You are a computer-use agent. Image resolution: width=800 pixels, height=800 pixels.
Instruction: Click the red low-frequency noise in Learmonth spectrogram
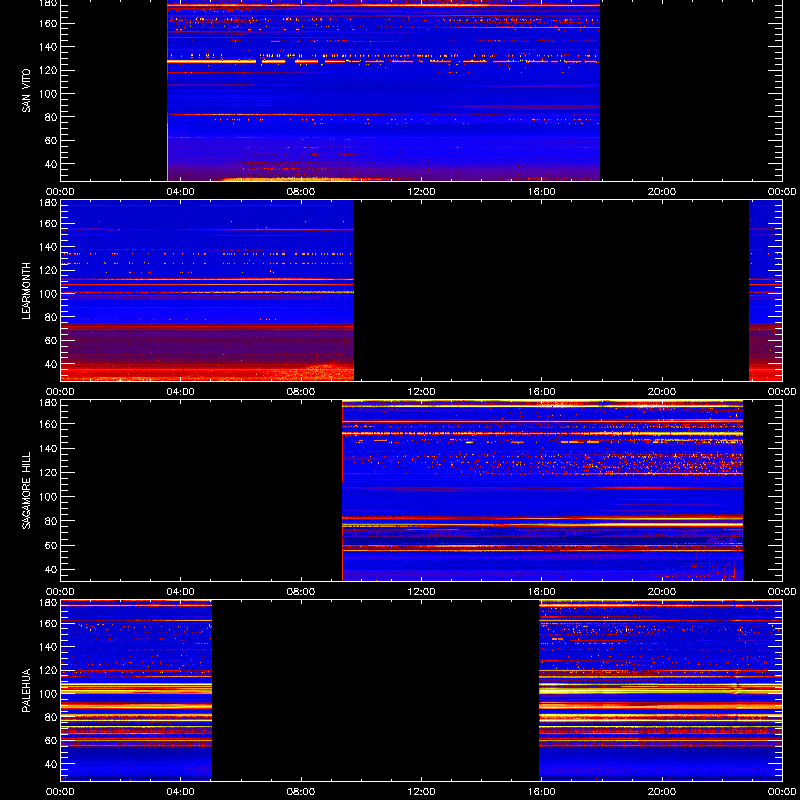tap(207, 372)
